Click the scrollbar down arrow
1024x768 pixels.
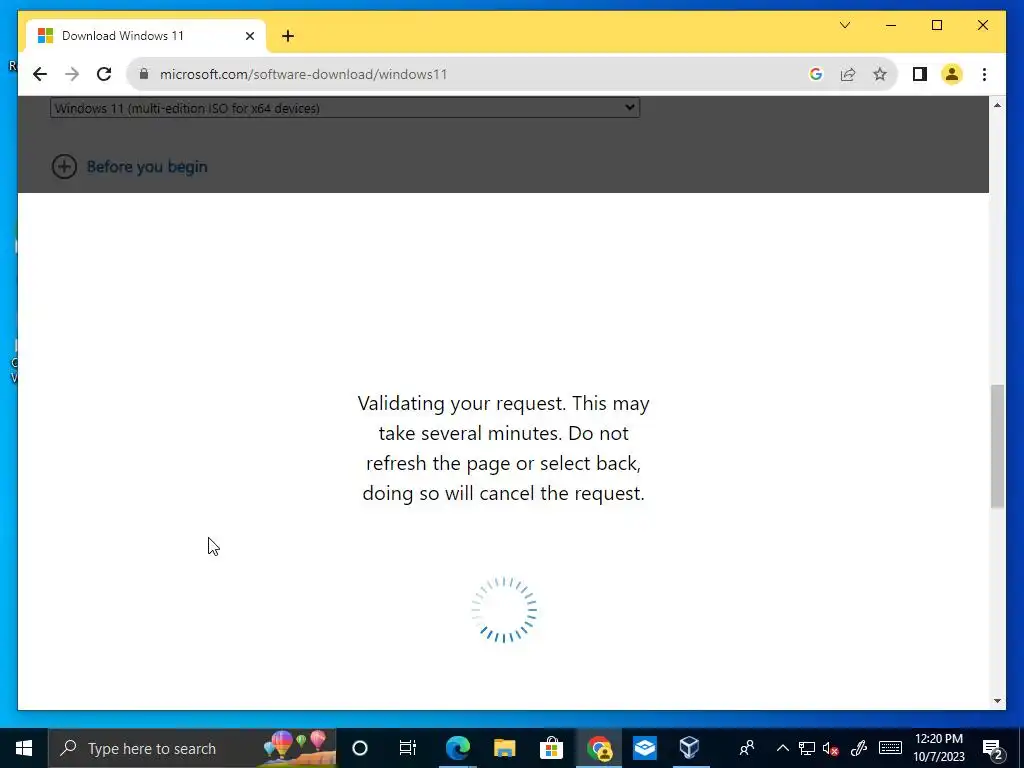pos(997,701)
